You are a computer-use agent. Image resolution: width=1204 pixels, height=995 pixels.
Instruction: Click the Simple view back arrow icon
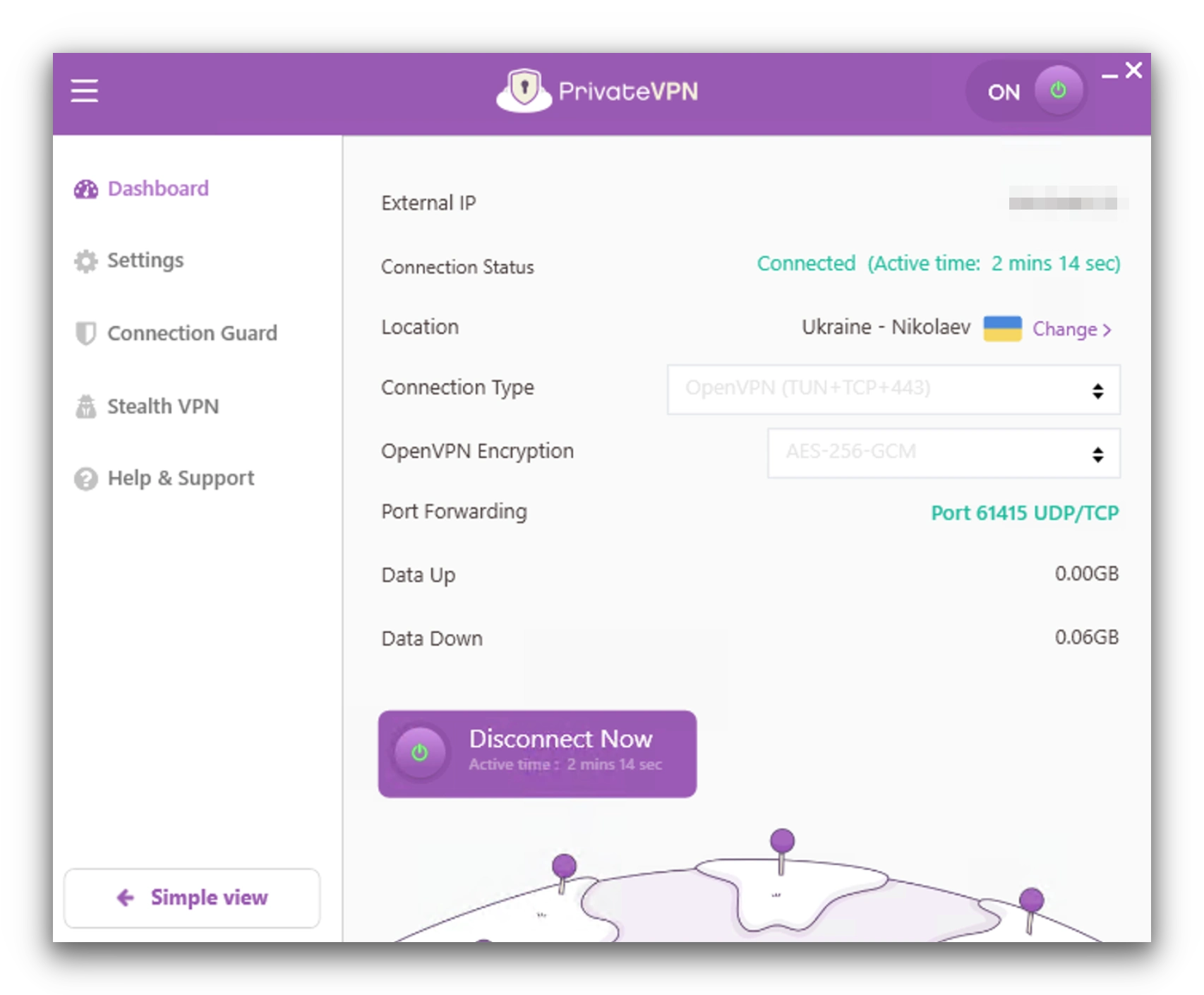pos(126,898)
